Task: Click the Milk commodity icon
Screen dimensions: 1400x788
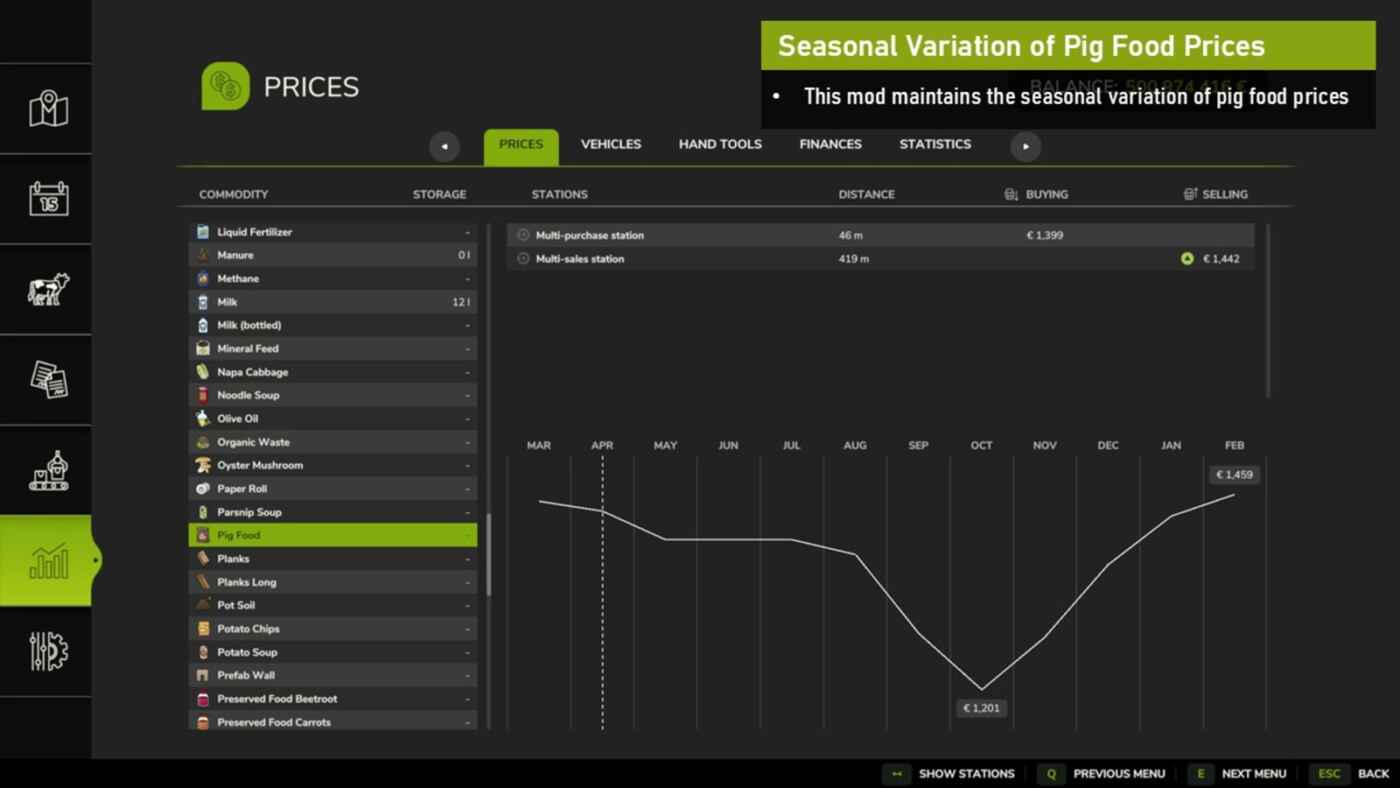Action: click(x=203, y=302)
